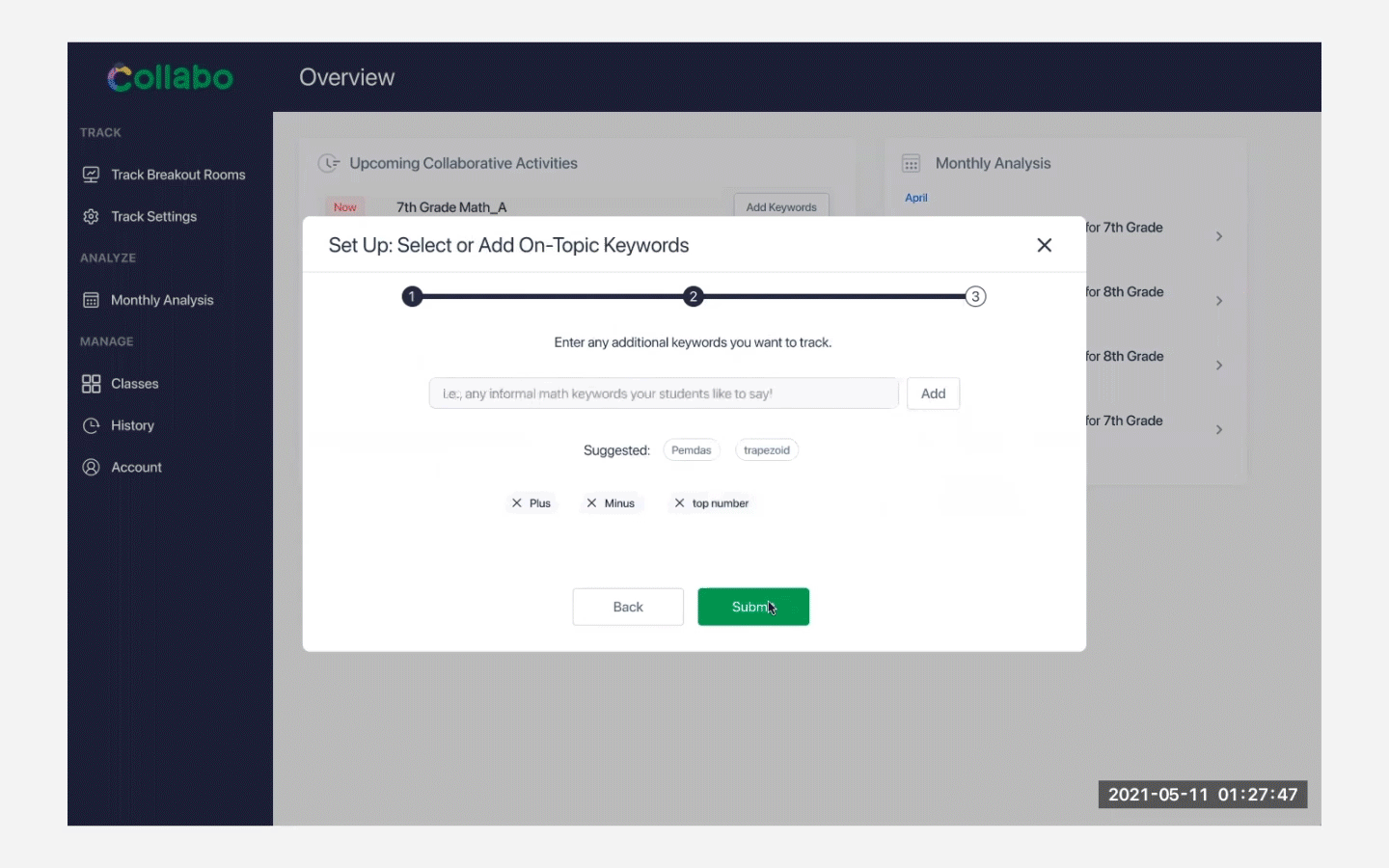The width and height of the screenshot is (1389, 868).
Task: Add suggested keyword trapezoid
Action: pos(767,450)
